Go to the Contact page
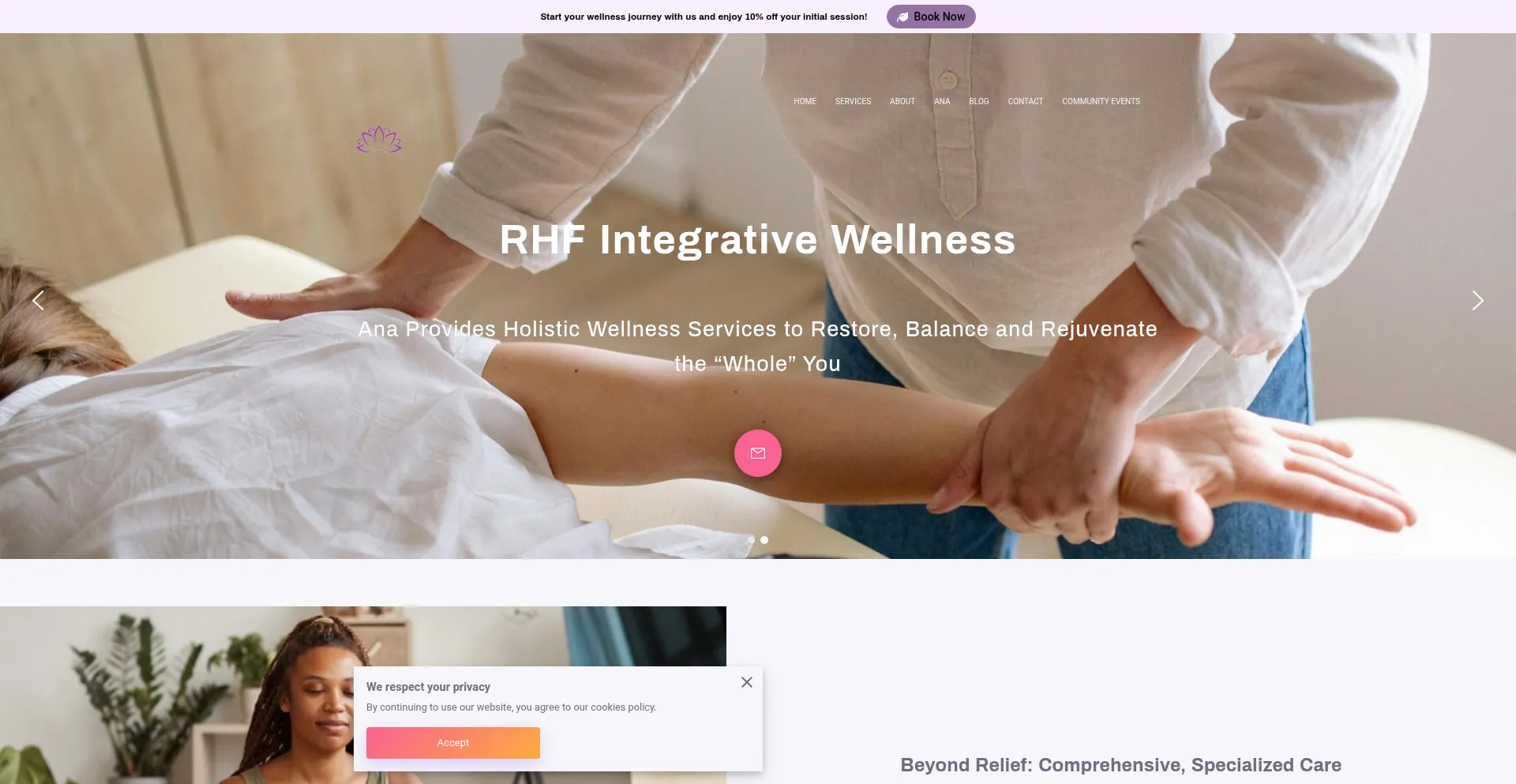 tap(1025, 101)
